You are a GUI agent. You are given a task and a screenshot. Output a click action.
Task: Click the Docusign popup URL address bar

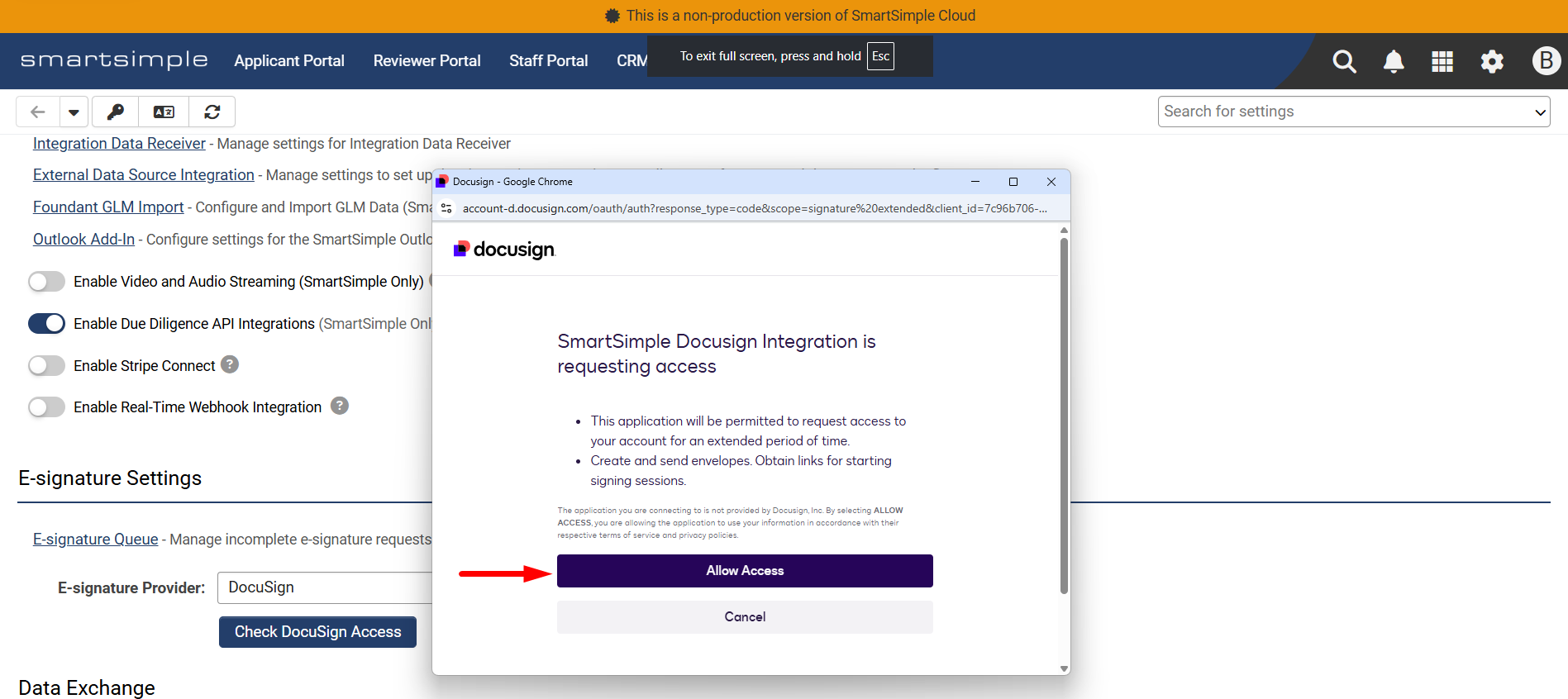point(754,208)
